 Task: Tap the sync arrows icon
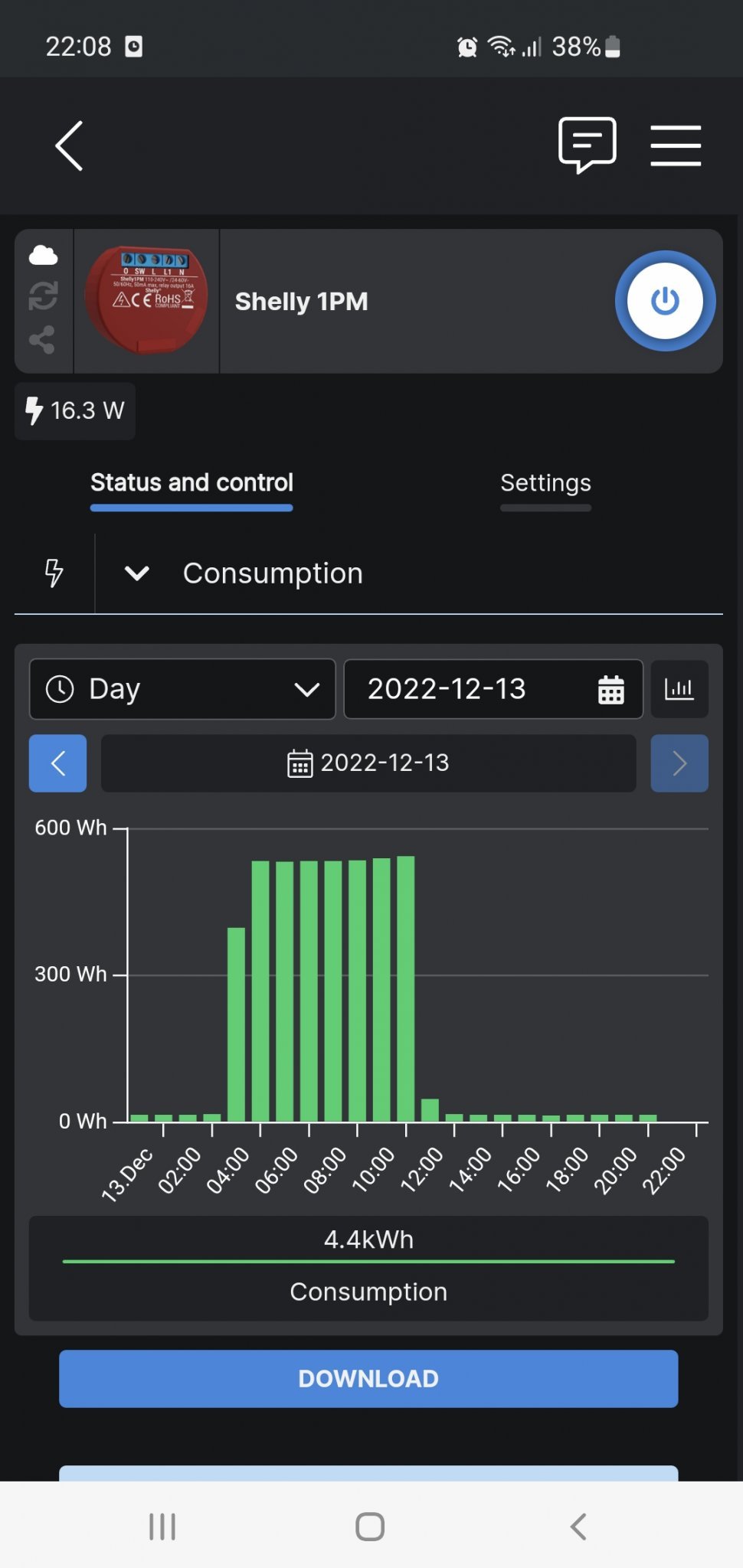(43, 296)
